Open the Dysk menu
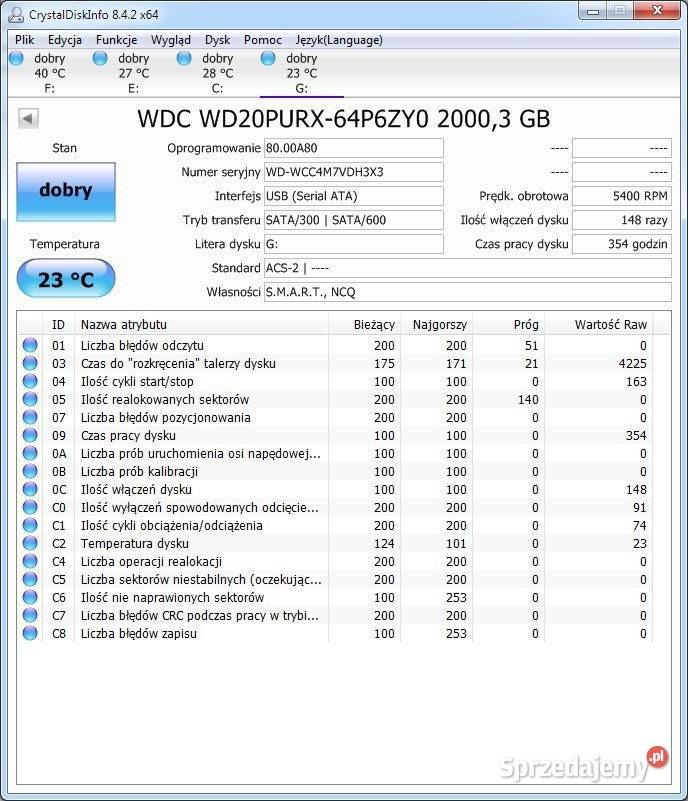This screenshot has width=688, height=801. point(217,40)
